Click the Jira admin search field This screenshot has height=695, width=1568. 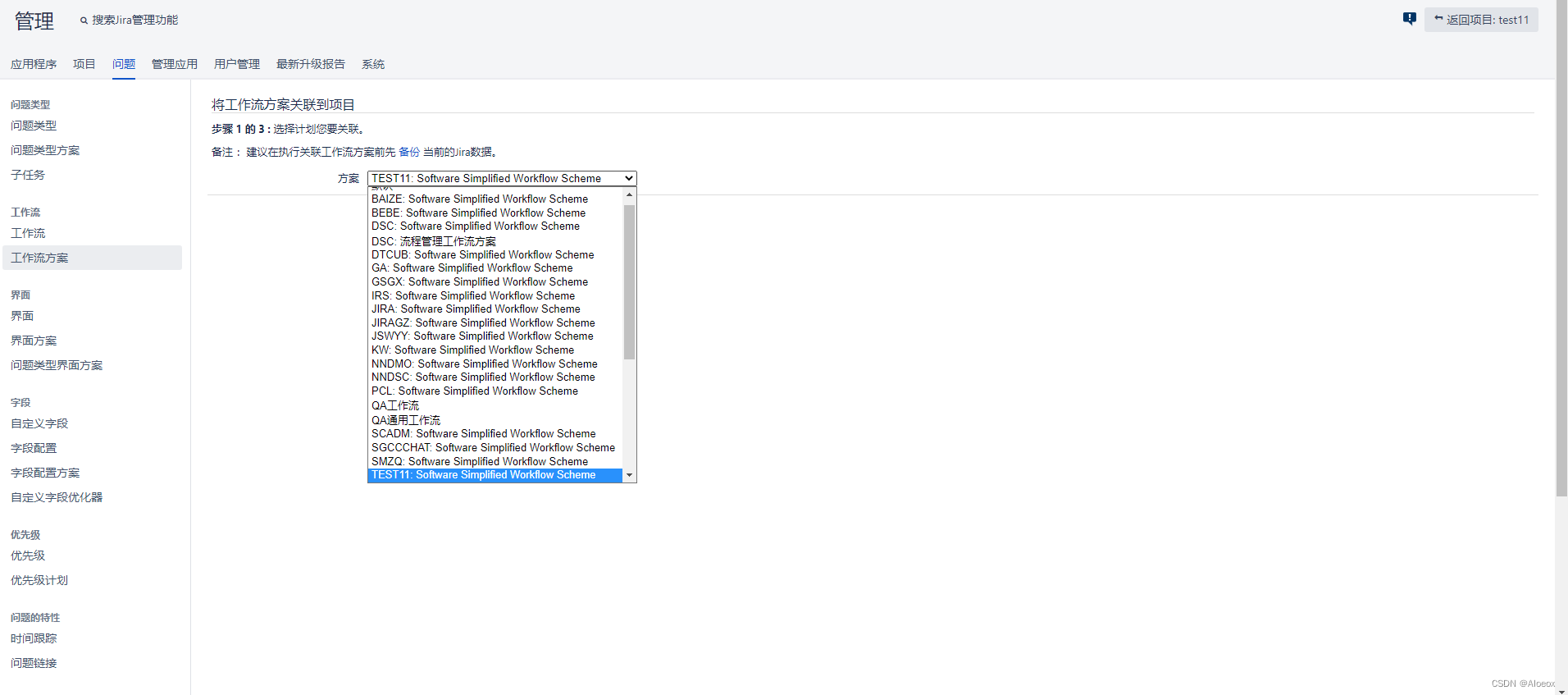point(134,20)
